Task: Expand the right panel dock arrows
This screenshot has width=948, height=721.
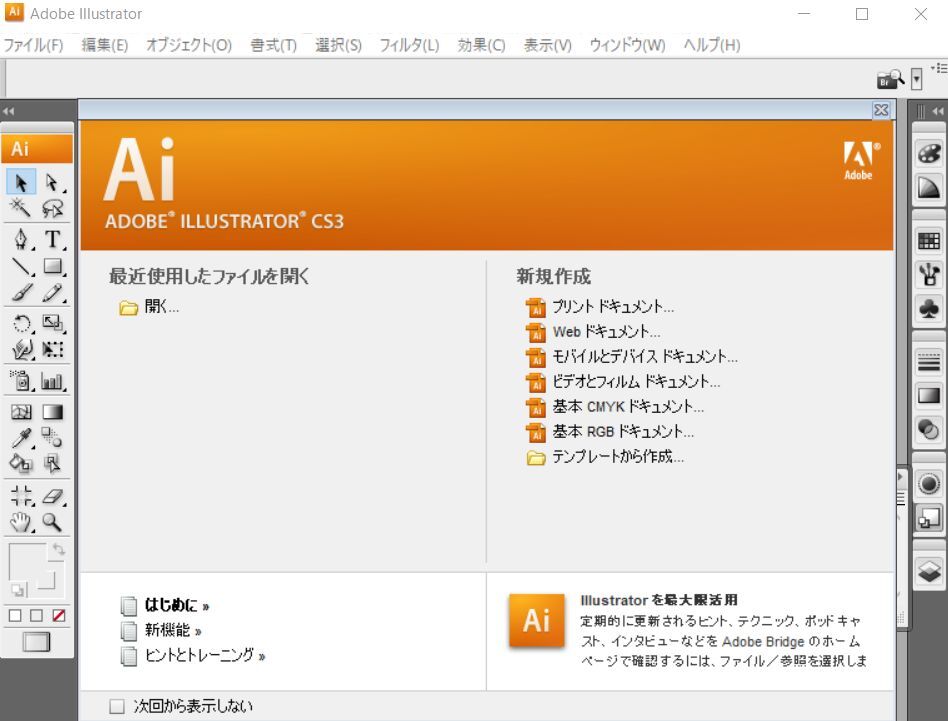Action: pos(938,111)
